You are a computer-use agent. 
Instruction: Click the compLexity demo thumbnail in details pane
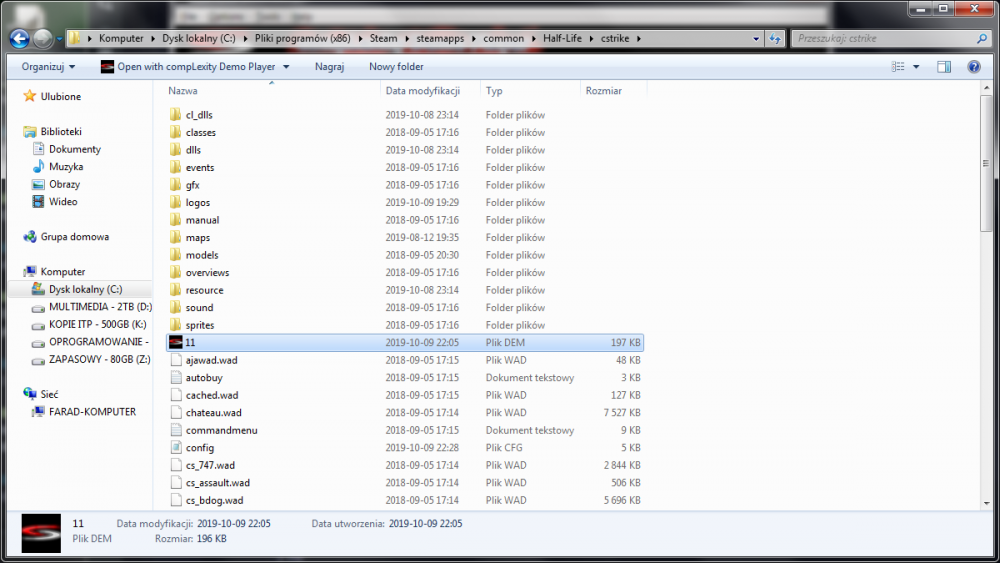click(41, 533)
